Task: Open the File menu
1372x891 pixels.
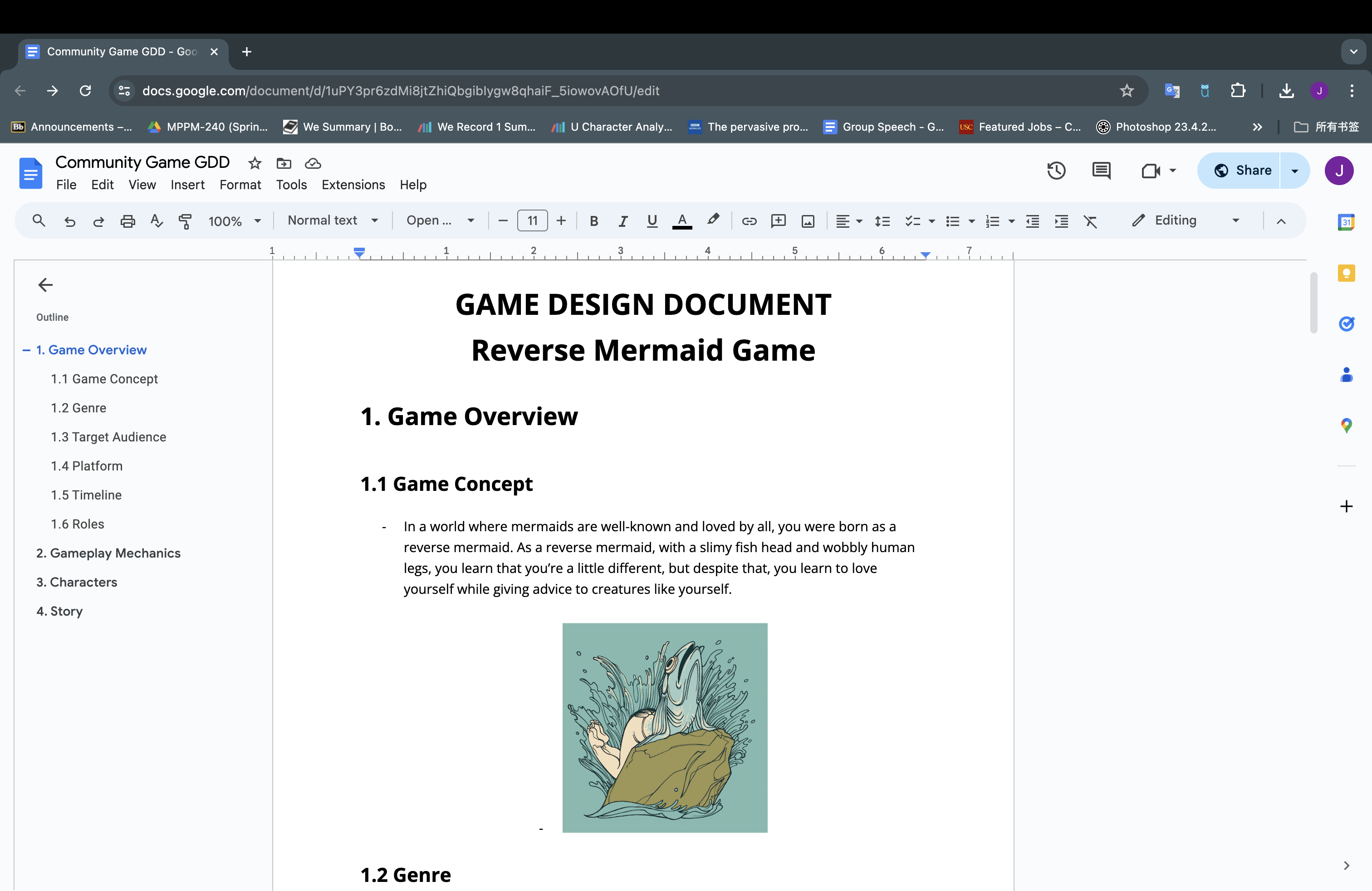Action: (66, 185)
